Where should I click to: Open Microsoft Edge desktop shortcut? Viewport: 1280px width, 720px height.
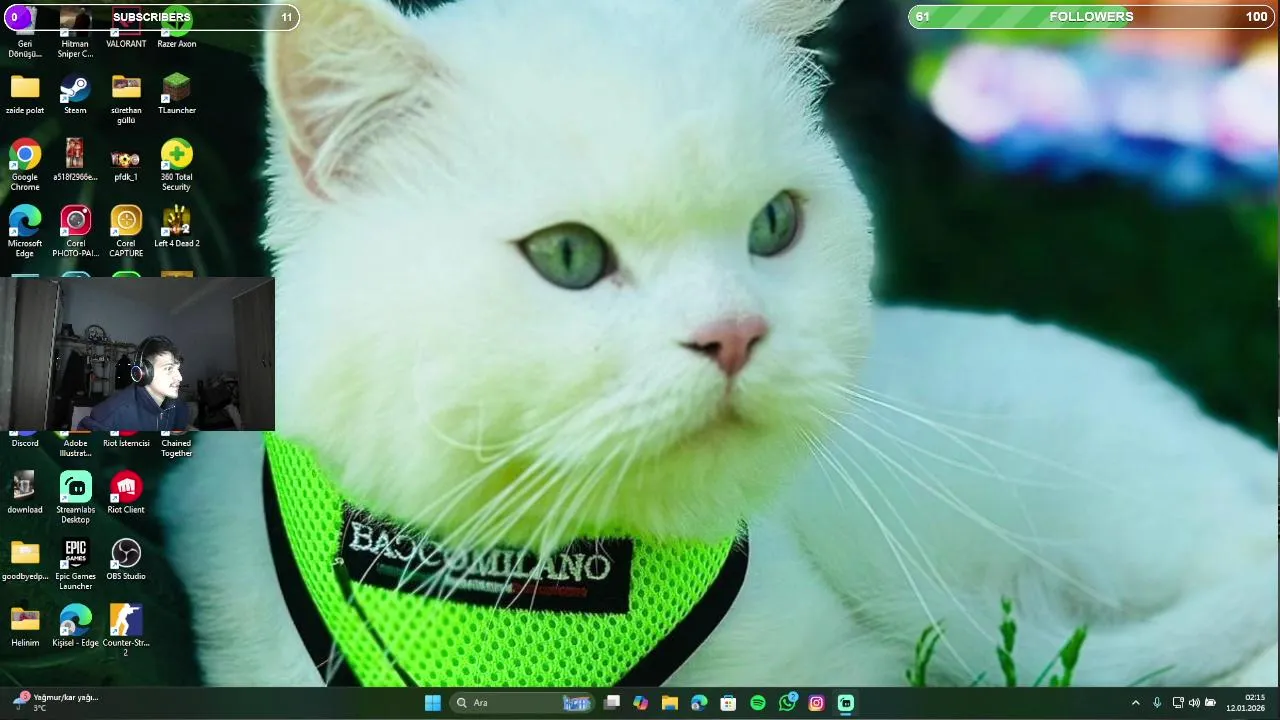coord(25,231)
